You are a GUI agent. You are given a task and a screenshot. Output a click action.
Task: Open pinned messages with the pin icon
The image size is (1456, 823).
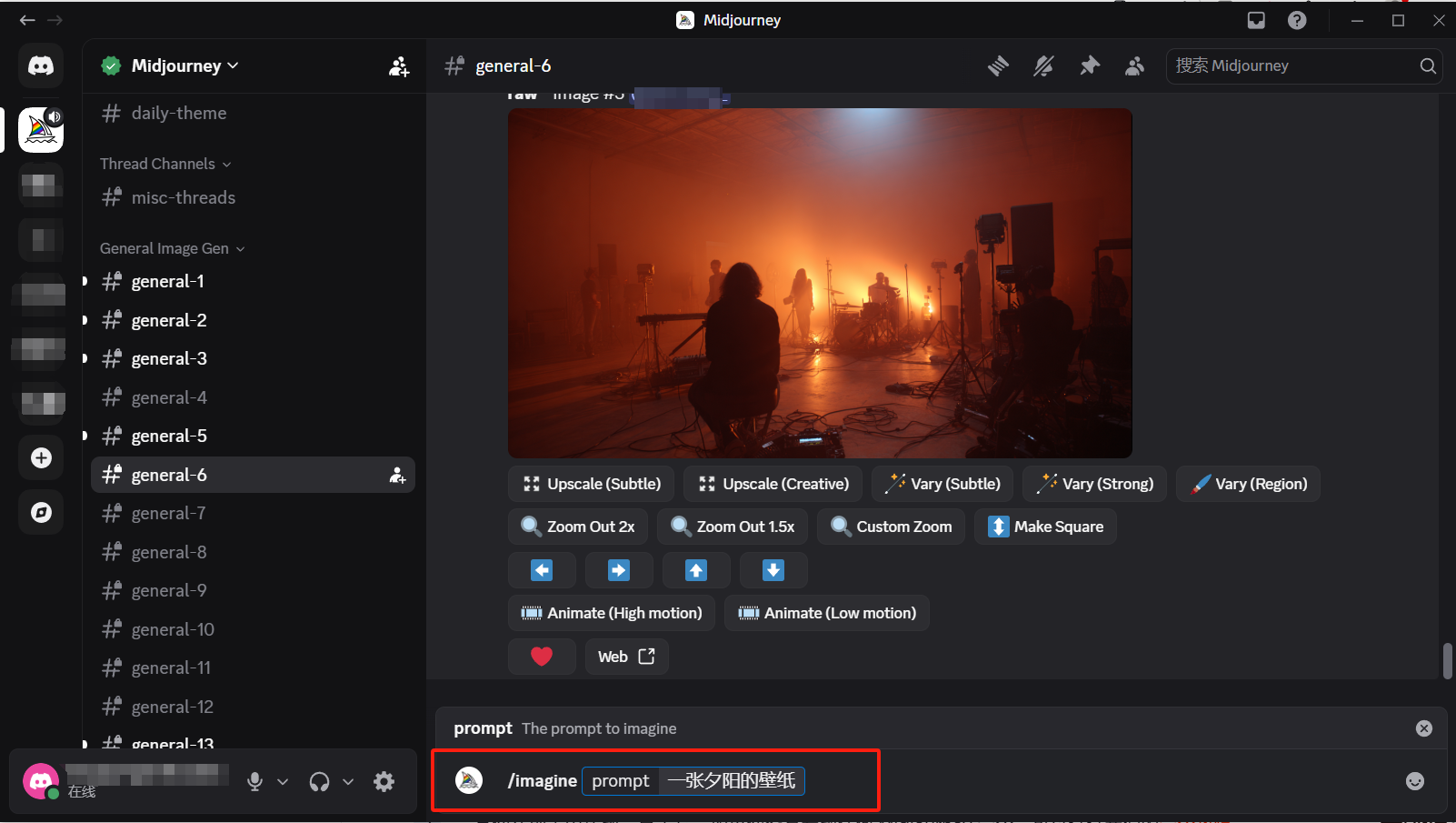(1089, 65)
